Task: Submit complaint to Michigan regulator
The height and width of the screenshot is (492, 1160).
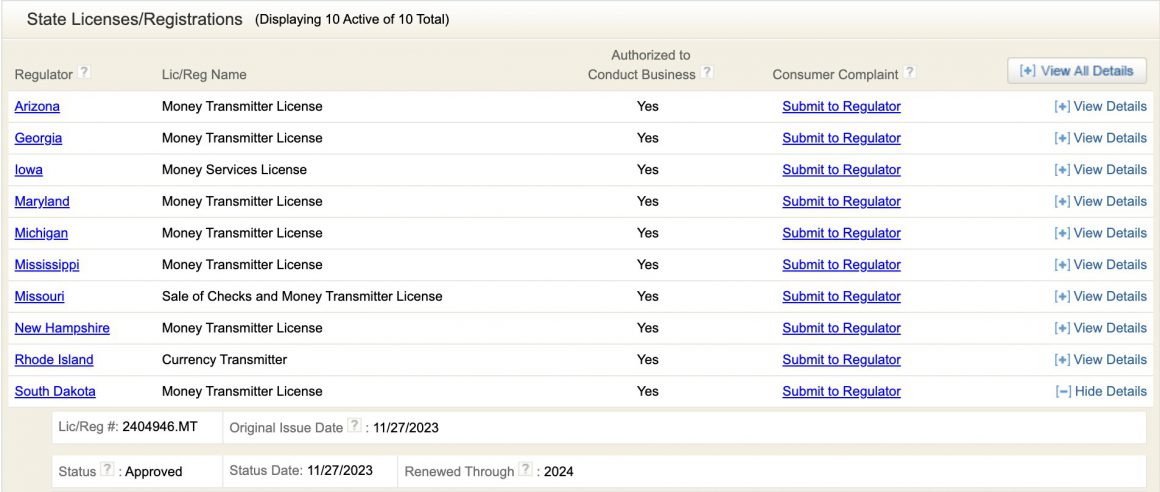Action: pos(841,234)
